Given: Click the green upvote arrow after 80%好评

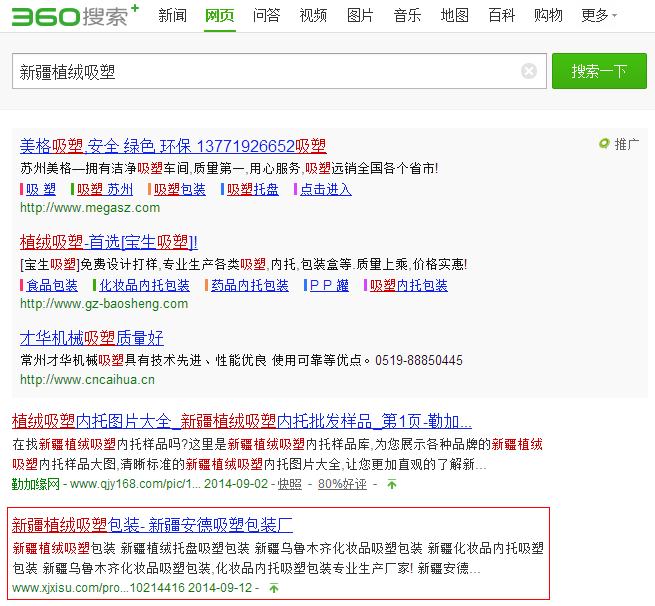Looking at the screenshot, I should pyautogui.click(x=391, y=484).
